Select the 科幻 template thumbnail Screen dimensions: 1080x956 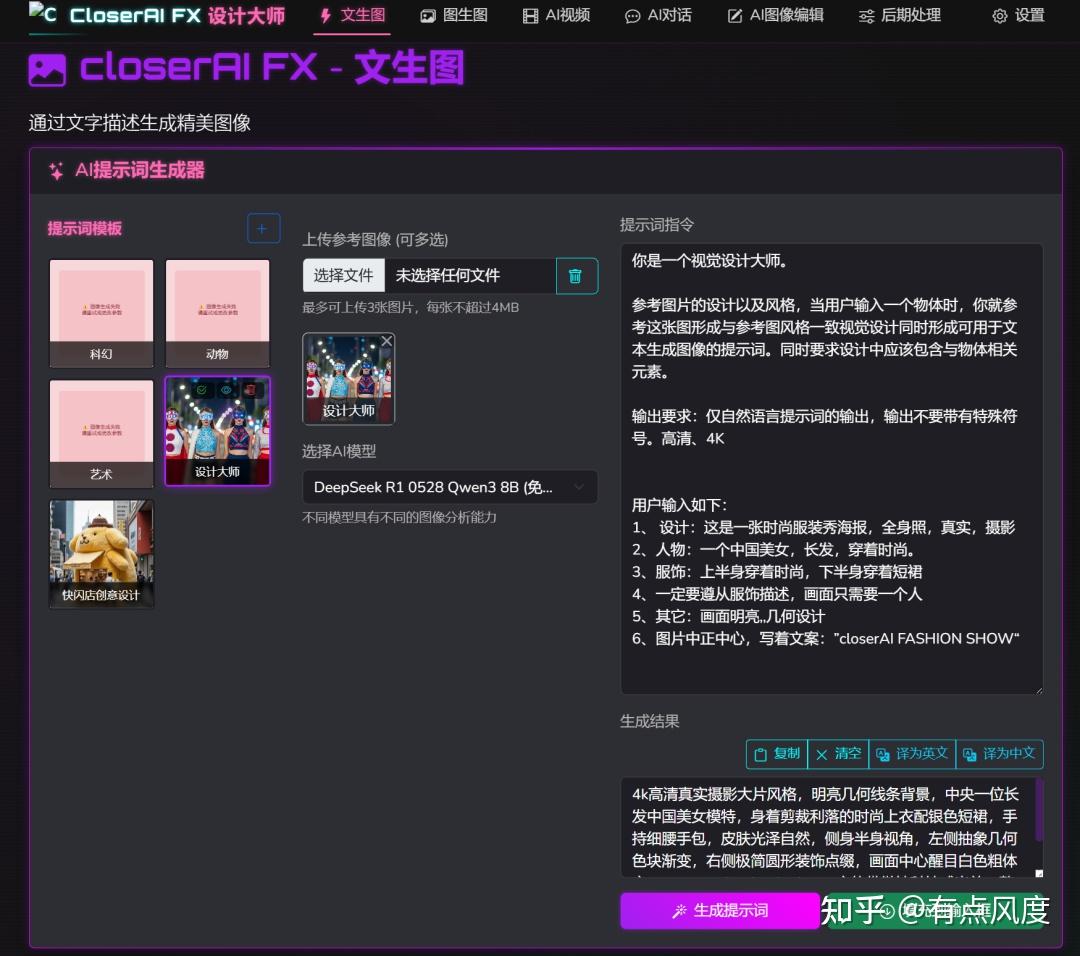coord(100,312)
